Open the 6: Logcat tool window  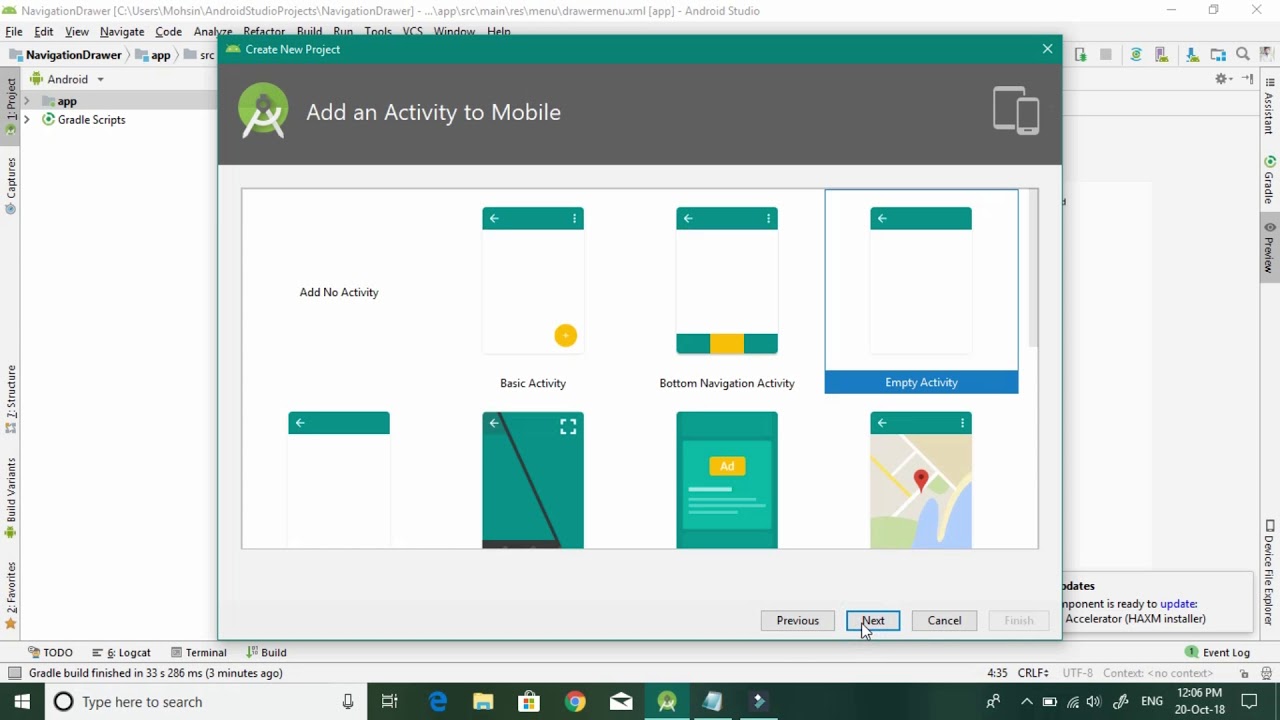121,652
